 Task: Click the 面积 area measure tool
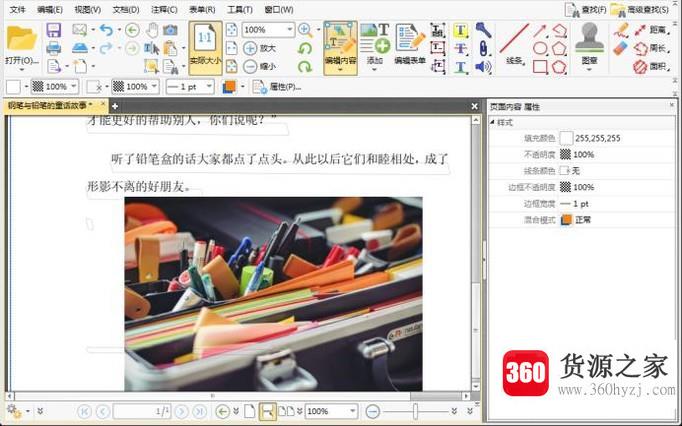[650, 67]
